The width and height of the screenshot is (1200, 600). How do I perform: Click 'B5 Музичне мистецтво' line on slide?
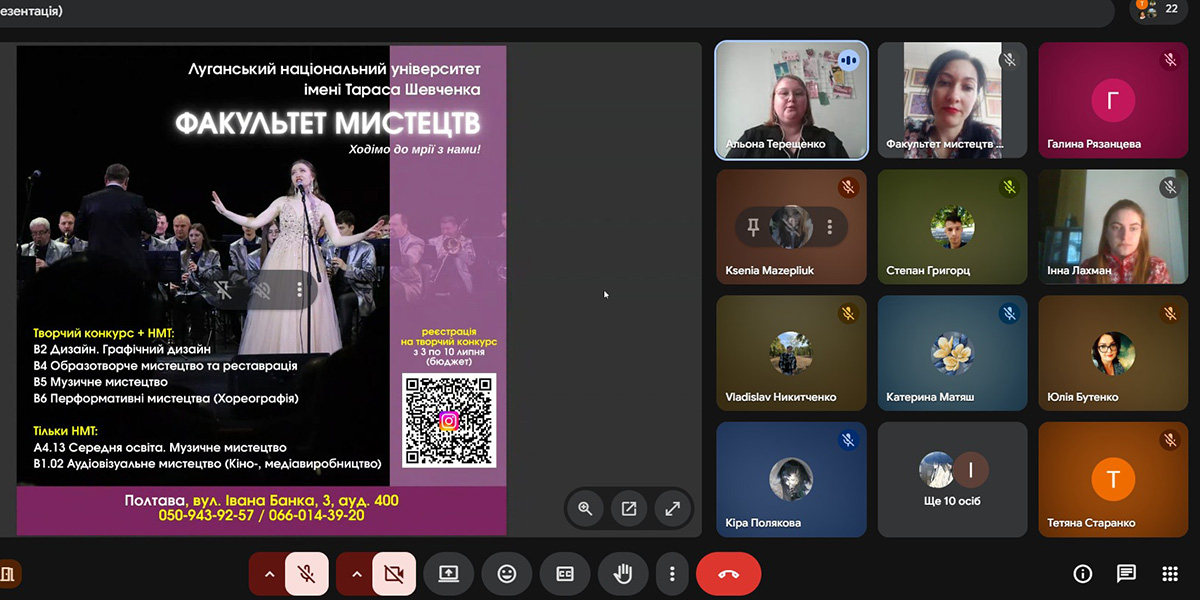(100, 382)
